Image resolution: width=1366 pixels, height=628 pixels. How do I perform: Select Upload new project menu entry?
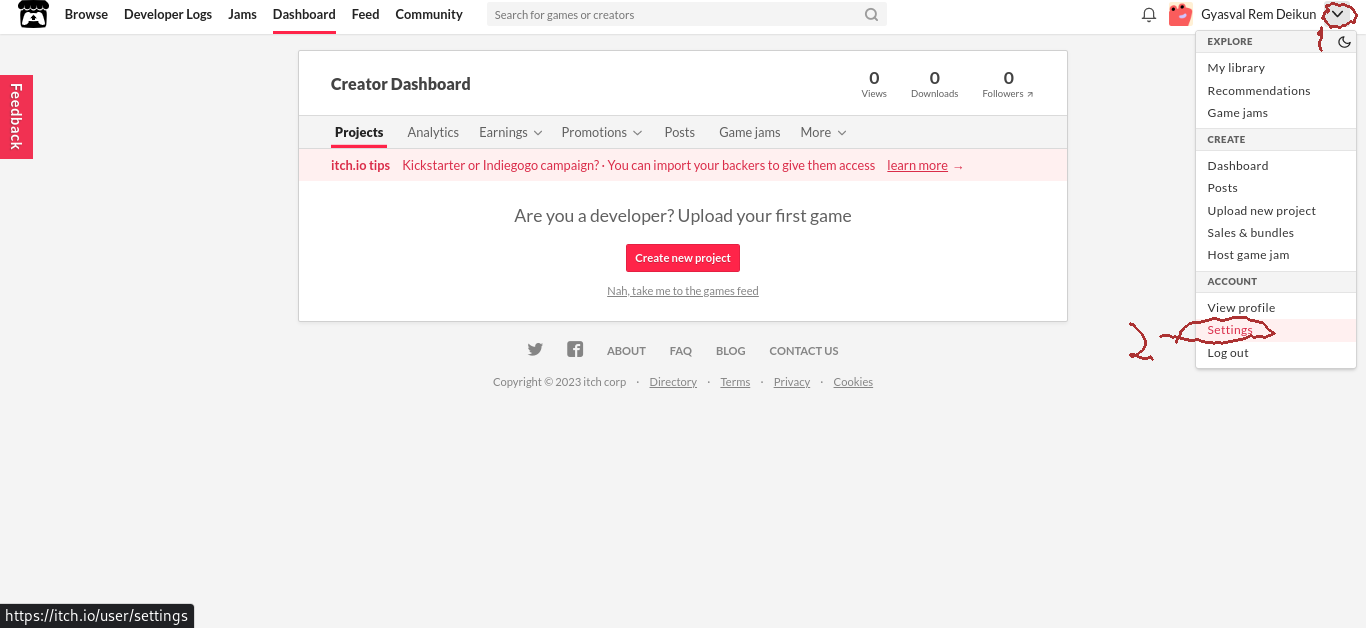coord(1262,211)
